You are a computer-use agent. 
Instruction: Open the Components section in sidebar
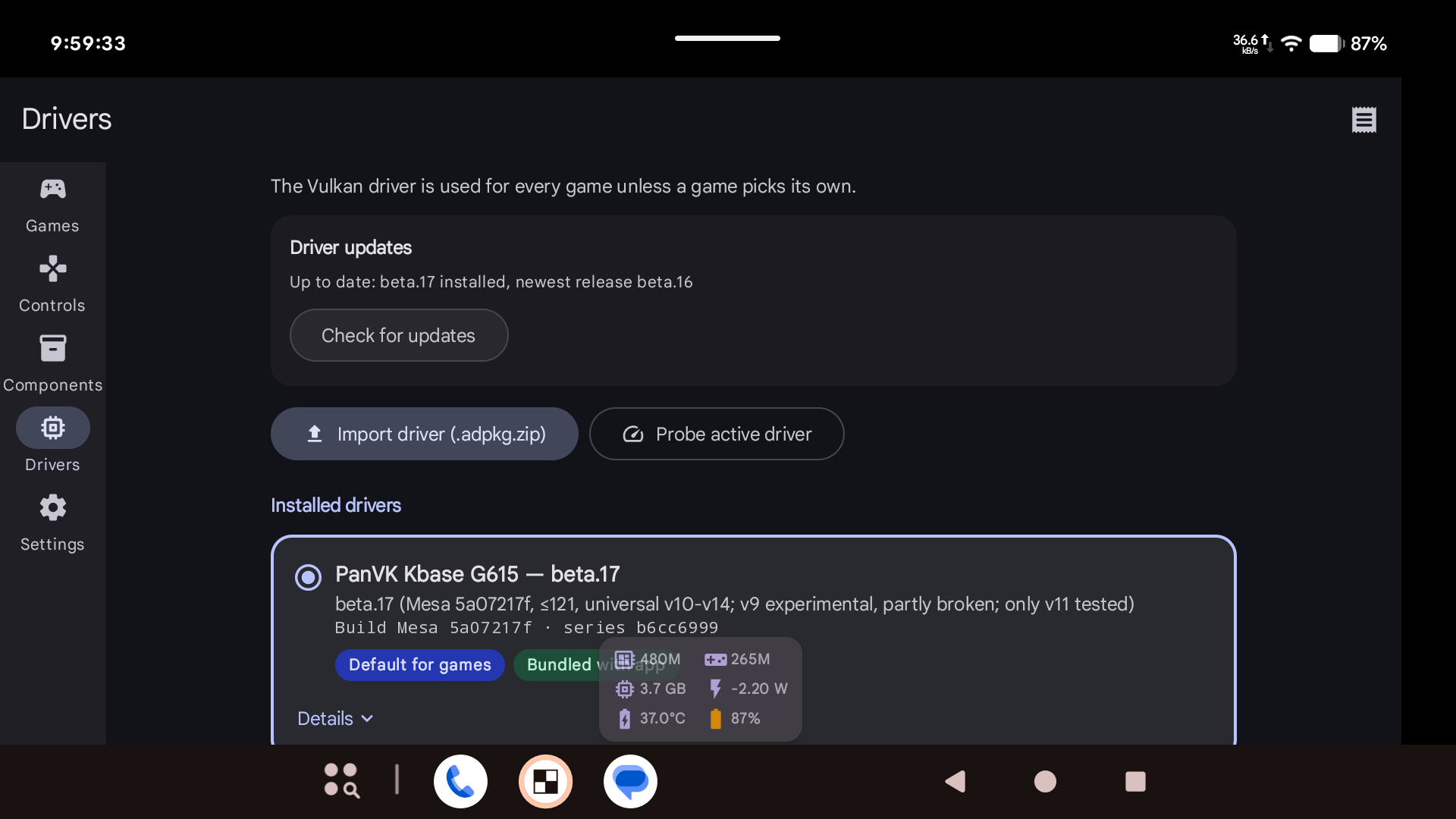coord(52,364)
